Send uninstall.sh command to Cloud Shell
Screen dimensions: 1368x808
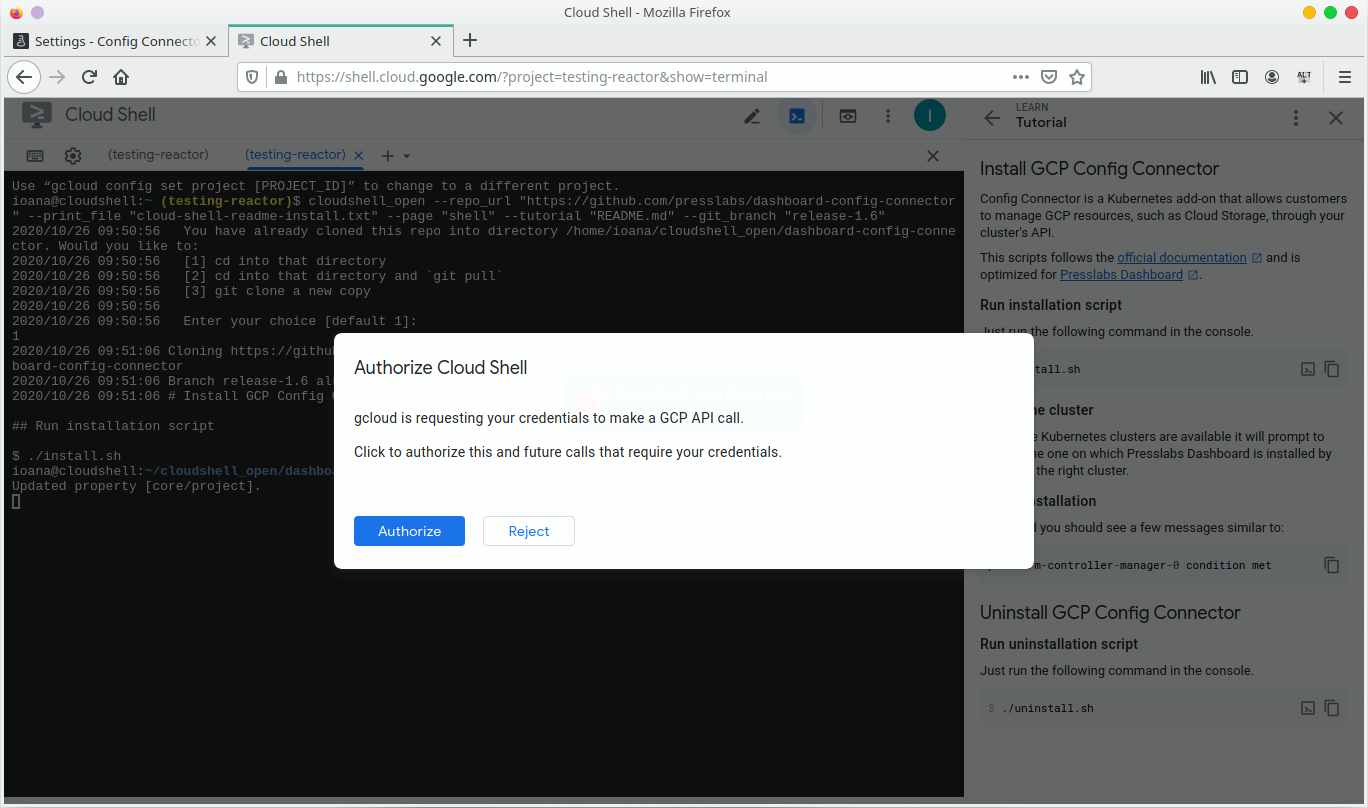coord(1307,708)
